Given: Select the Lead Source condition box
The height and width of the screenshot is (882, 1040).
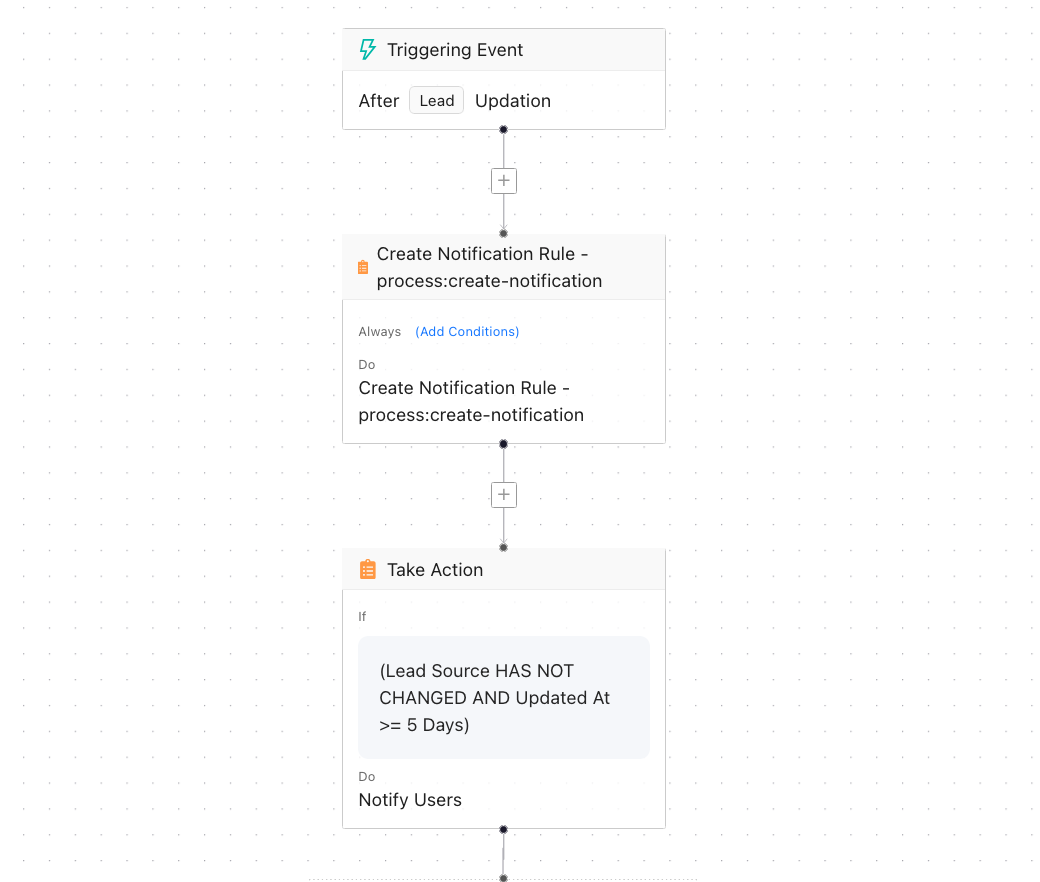Looking at the screenshot, I should [503, 697].
